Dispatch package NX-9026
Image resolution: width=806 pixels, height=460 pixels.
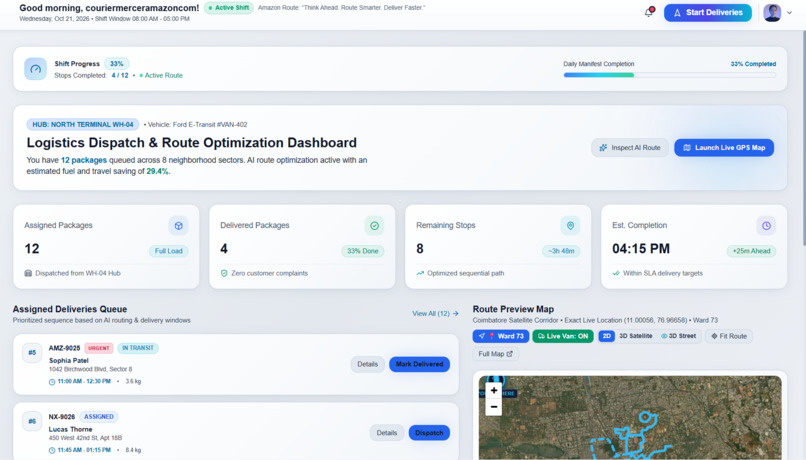429,433
